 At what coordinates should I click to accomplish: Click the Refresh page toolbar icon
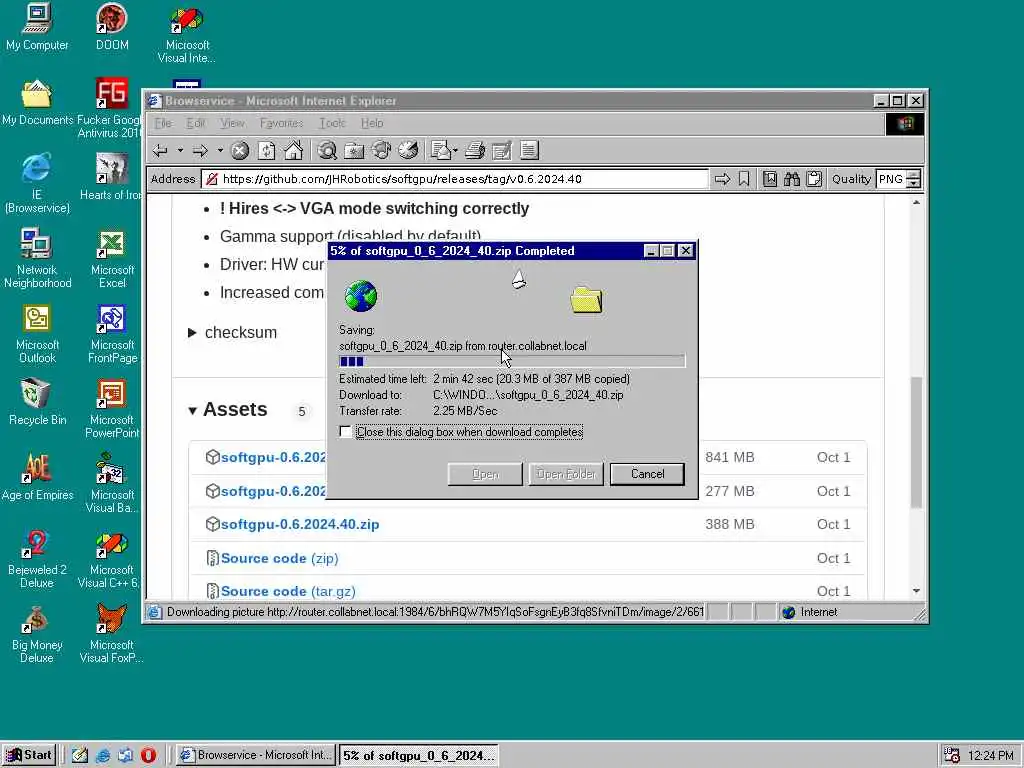pos(266,151)
